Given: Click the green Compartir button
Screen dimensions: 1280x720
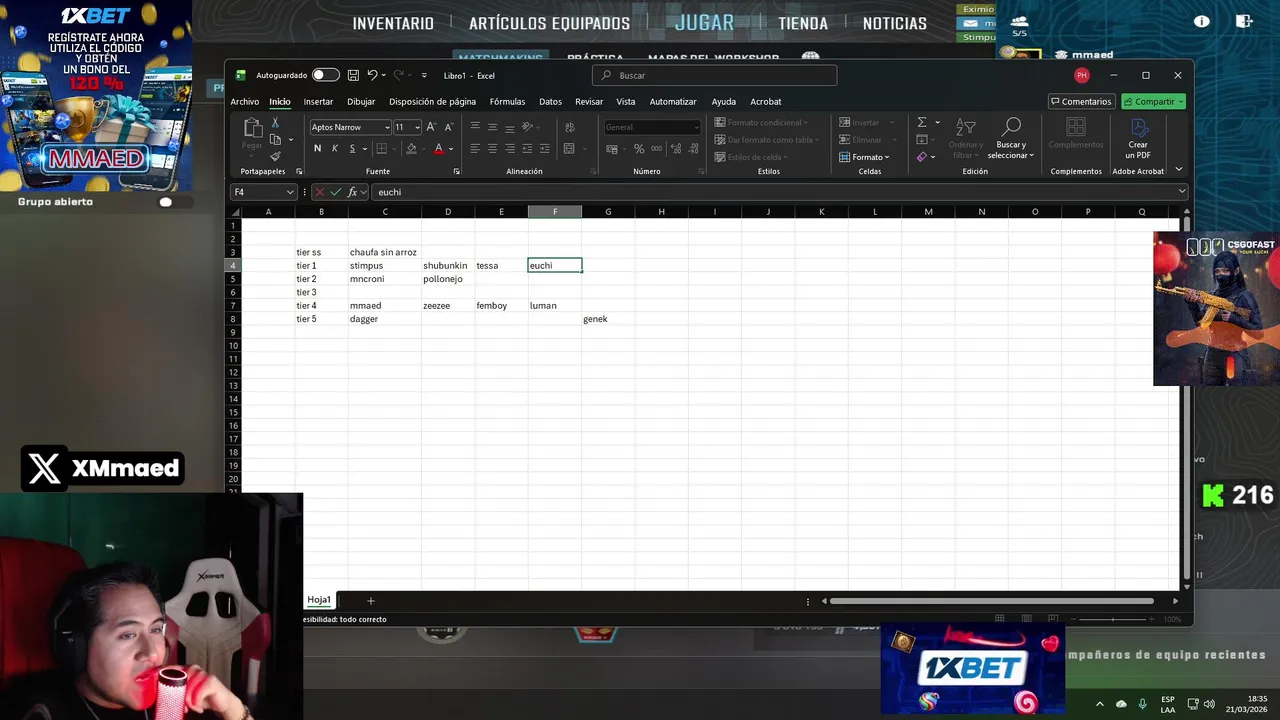Looking at the screenshot, I should tap(1153, 102).
